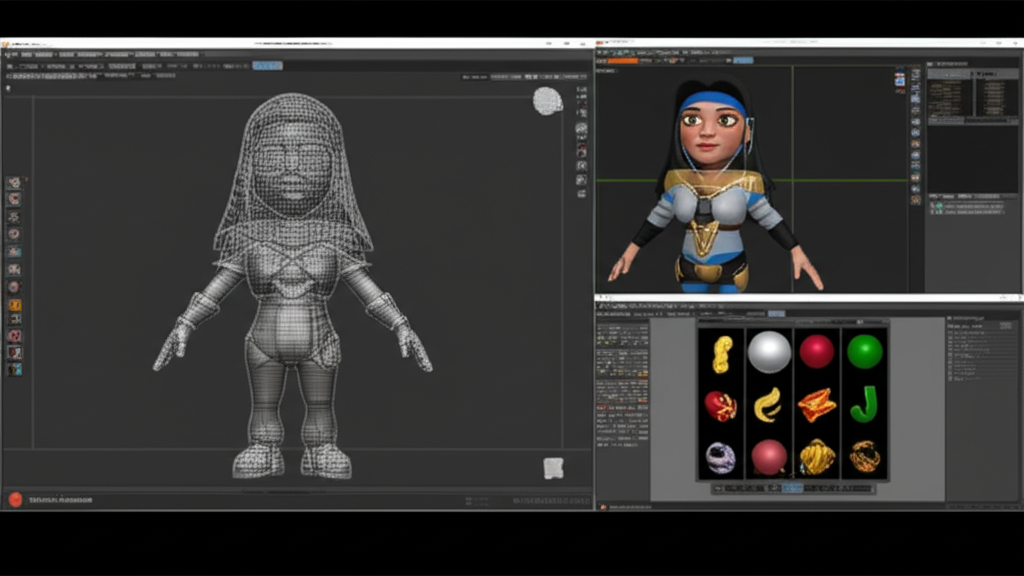Select the orange tool icon in wireframe window's left toolbar

tap(14, 304)
